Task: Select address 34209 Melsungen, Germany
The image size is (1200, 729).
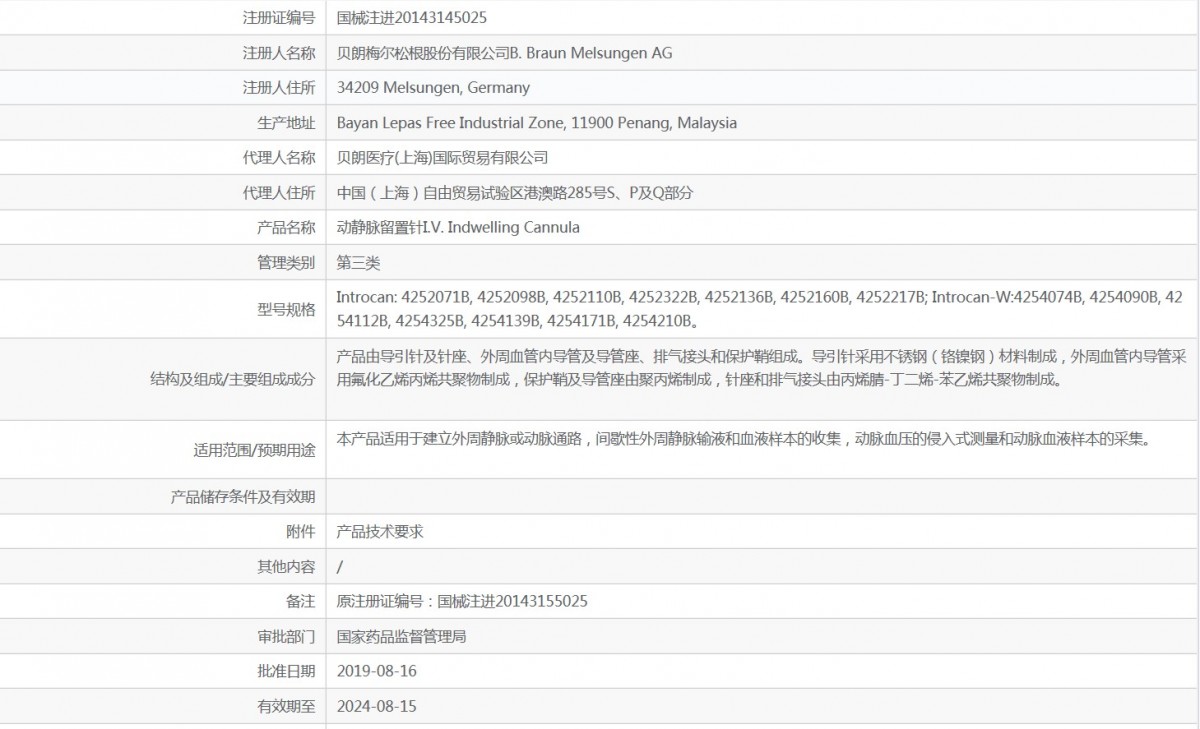Action: point(433,88)
